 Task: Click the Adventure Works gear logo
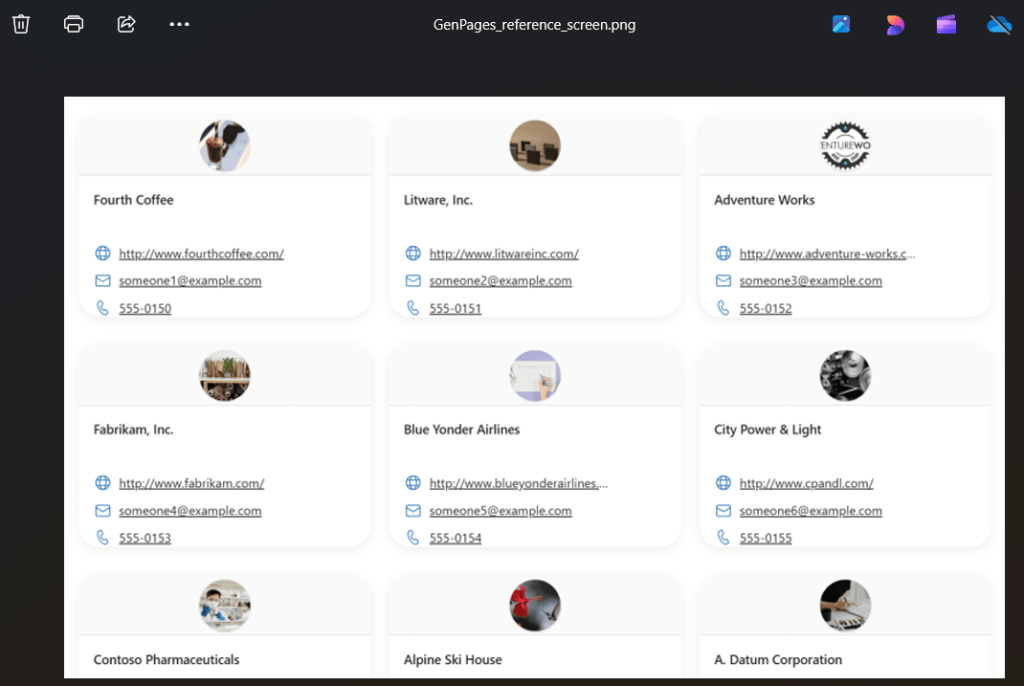(x=845, y=146)
